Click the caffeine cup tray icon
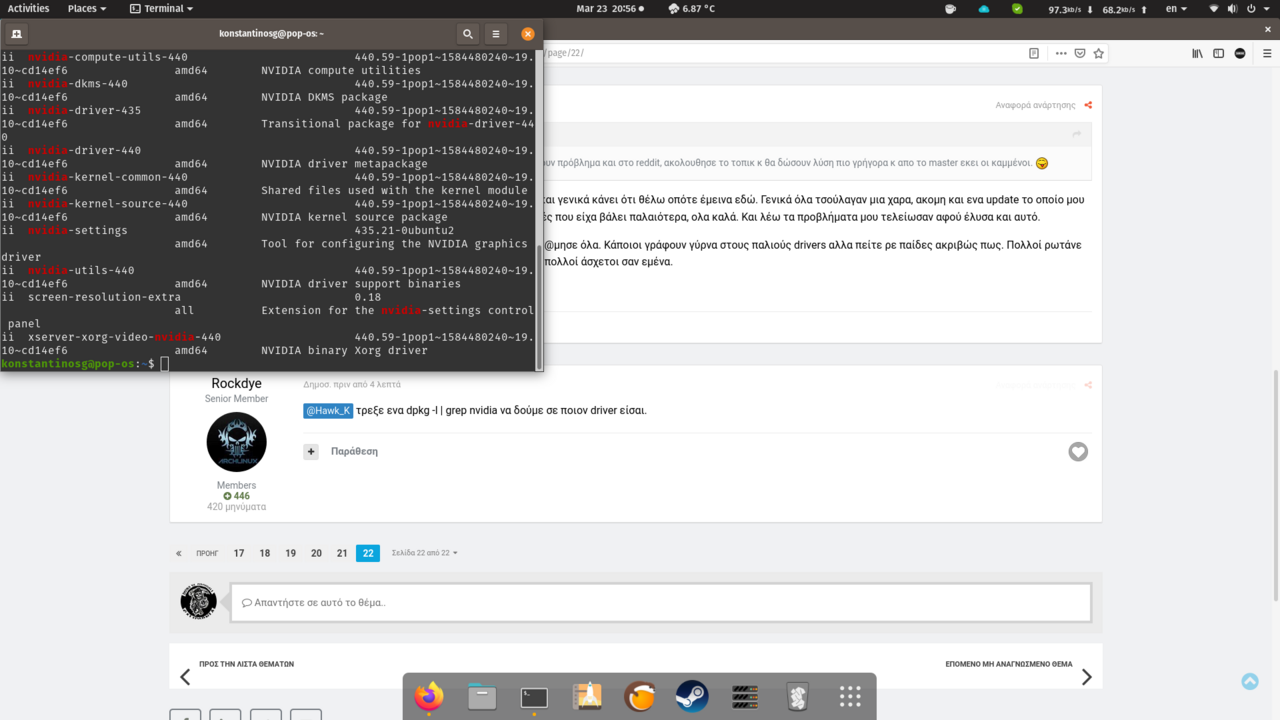1280x720 pixels. click(950, 8)
